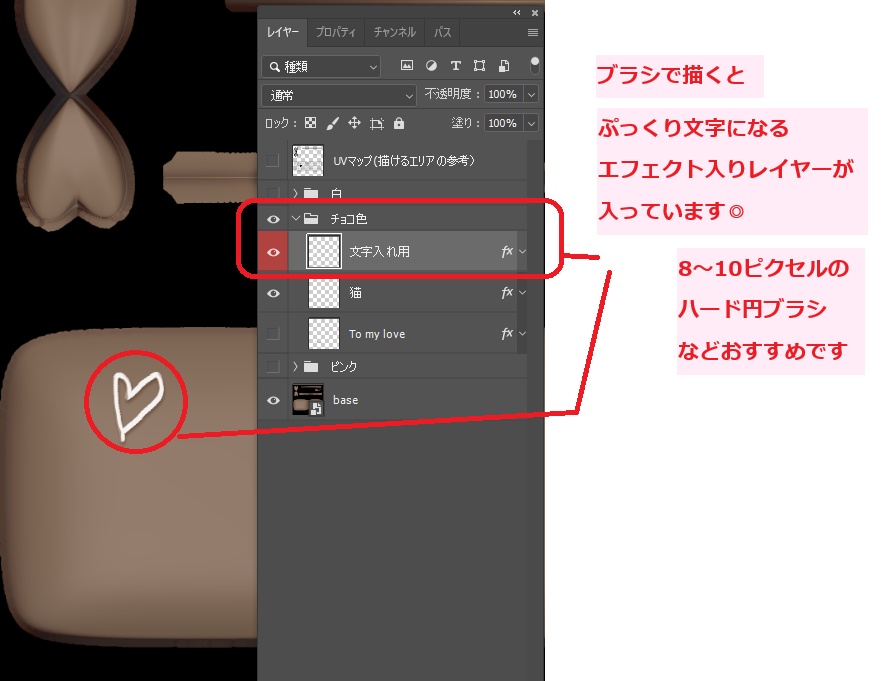This screenshot has width=885, height=681.
Task: Close the panel with X icon
Action: click(534, 12)
